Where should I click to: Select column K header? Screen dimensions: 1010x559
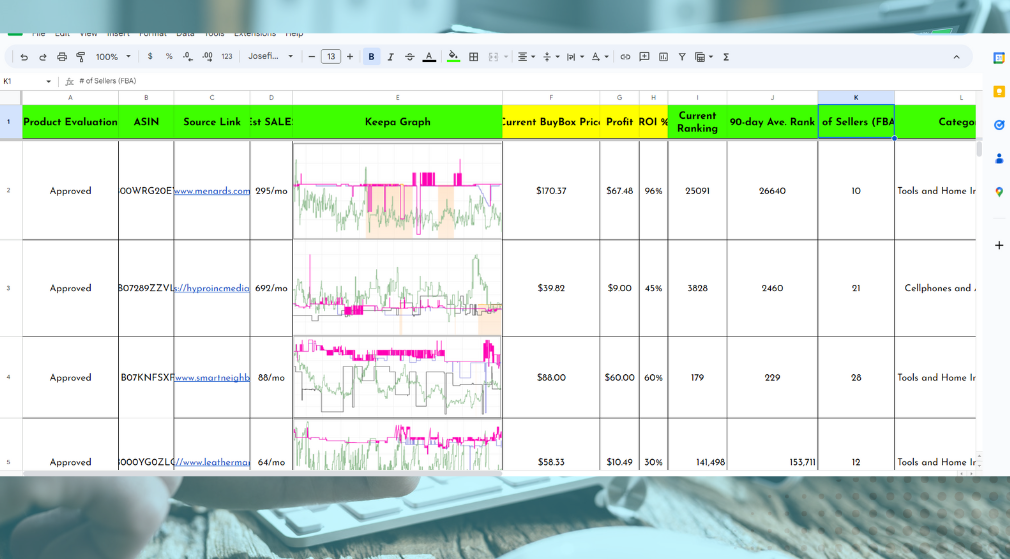point(856,97)
